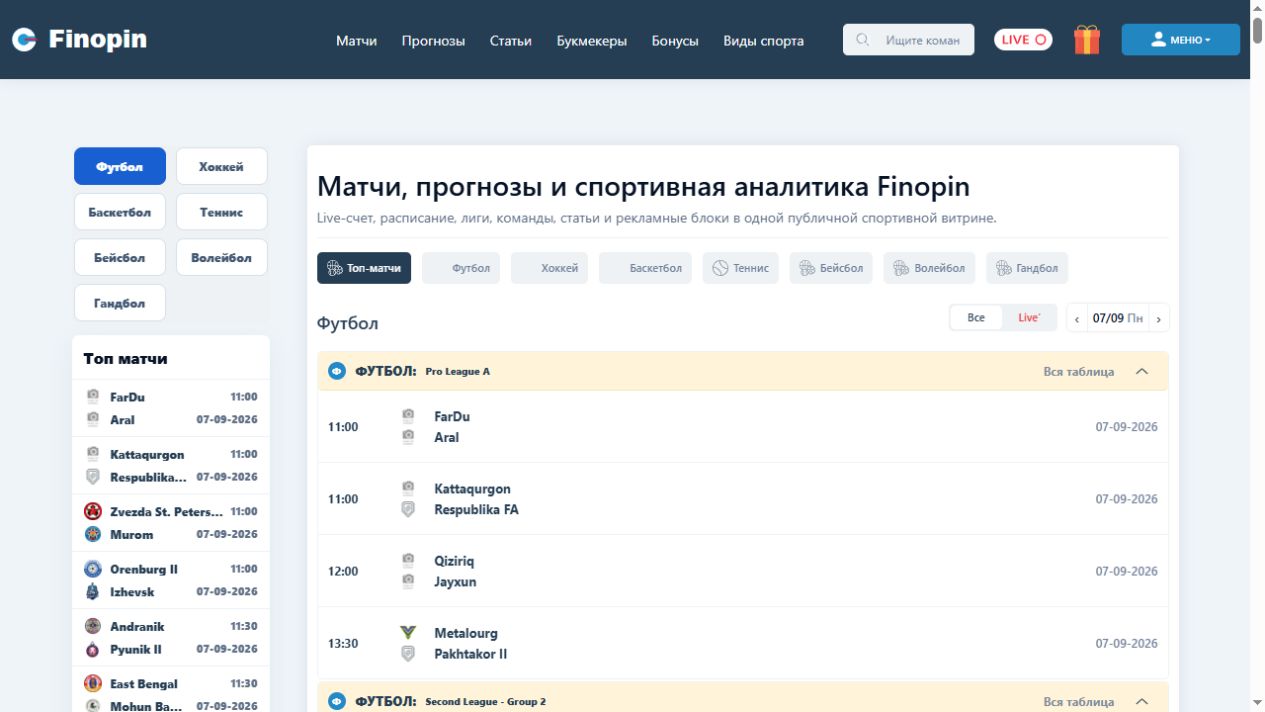Open Вся таблица for Pro League A

coord(1078,371)
